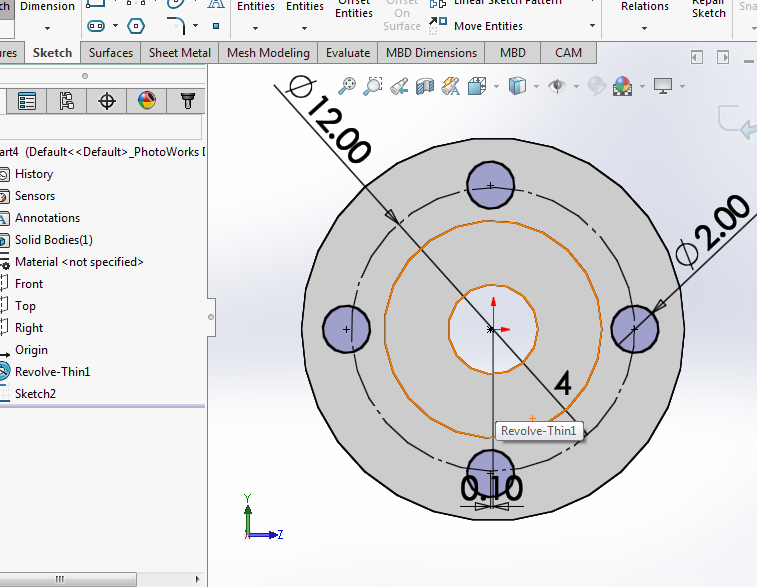The height and width of the screenshot is (587, 757).
Task: Select the Top plane in the tree
Action: tap(25, 306)
